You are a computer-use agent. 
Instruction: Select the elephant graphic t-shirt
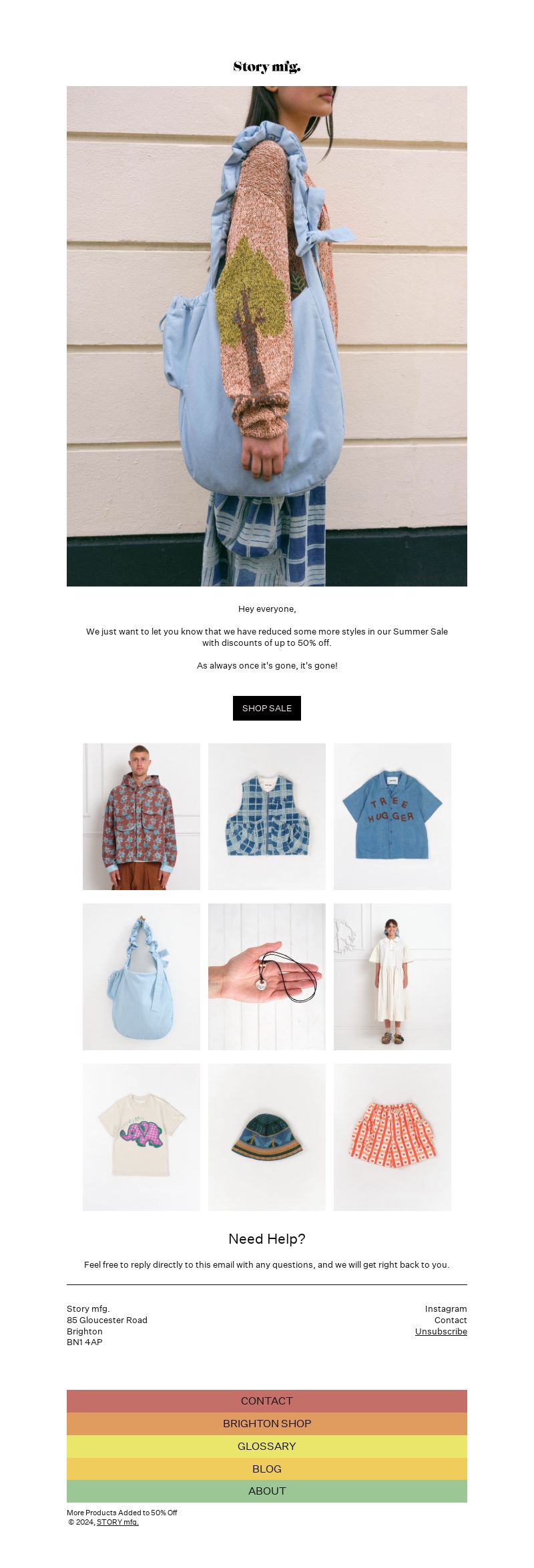tap(142, 1137)
